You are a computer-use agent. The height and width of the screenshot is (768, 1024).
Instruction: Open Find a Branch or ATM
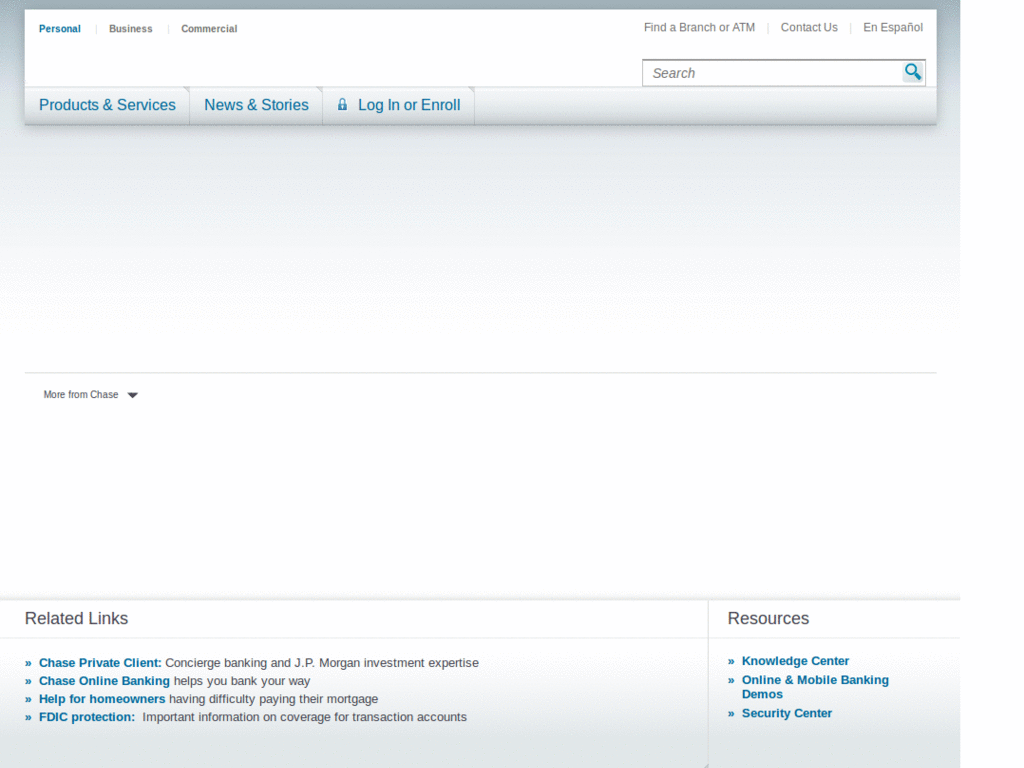[x=699, y=27]
